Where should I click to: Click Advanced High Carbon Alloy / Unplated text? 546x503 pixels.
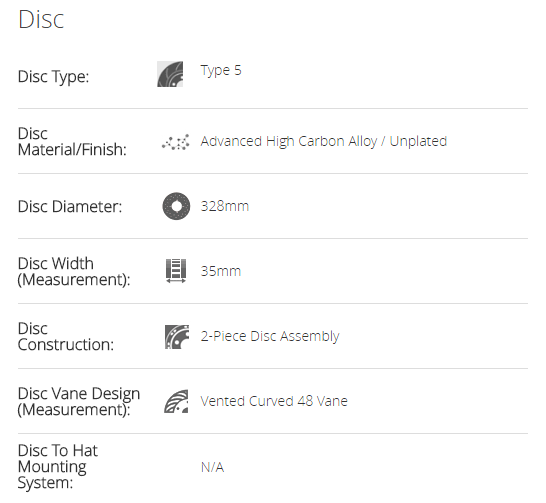tap(323, 142)
